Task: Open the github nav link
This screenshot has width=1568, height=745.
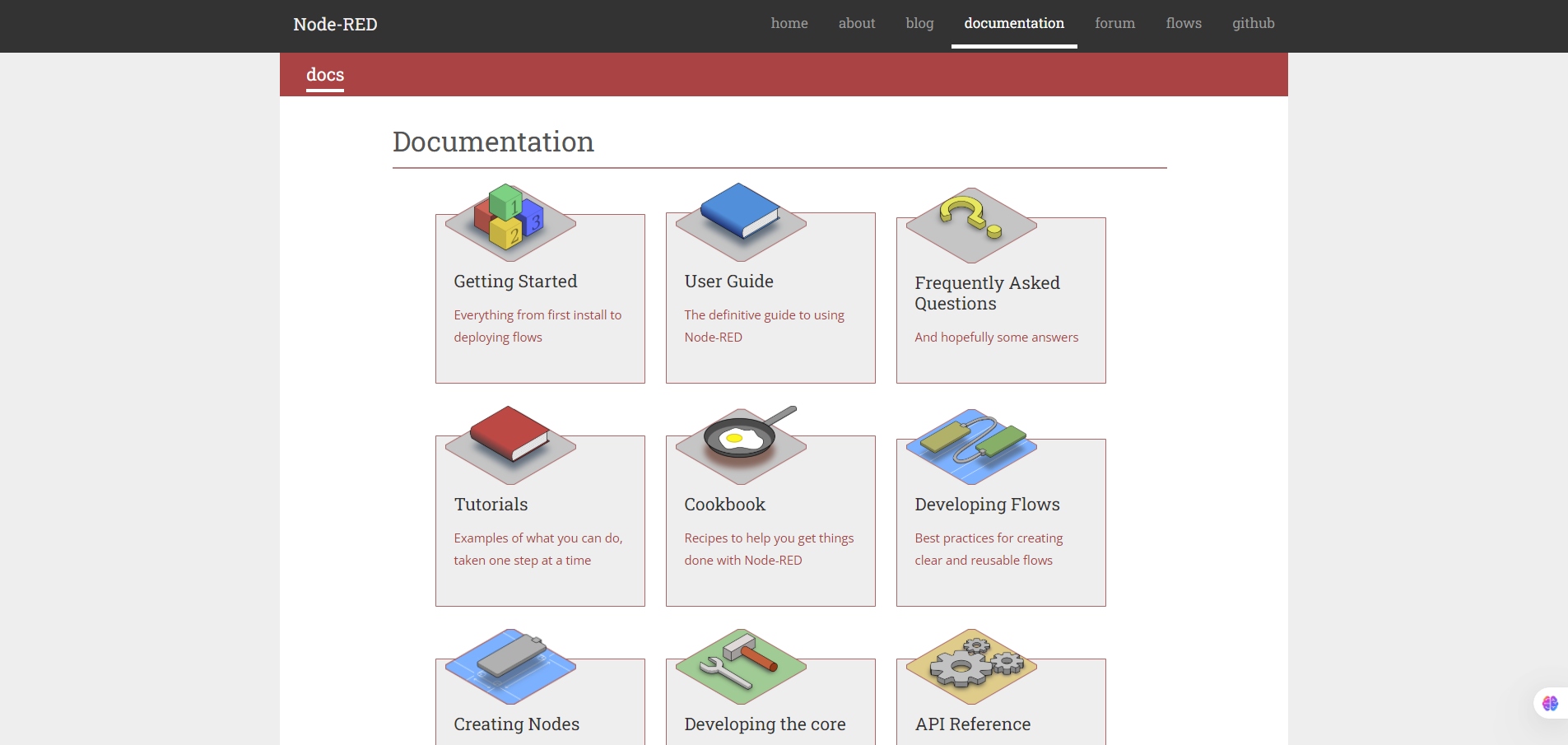Action: 1253,23
